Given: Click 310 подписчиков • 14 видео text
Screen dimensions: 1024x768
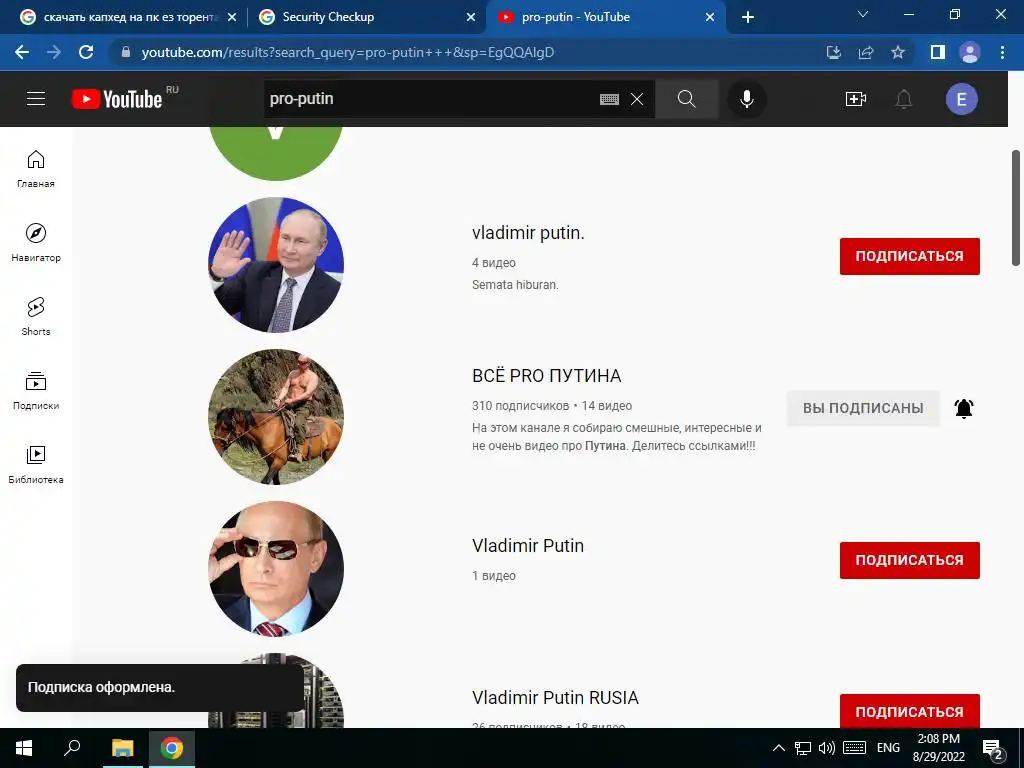Looking at the screenshot, I should (552, 406).
